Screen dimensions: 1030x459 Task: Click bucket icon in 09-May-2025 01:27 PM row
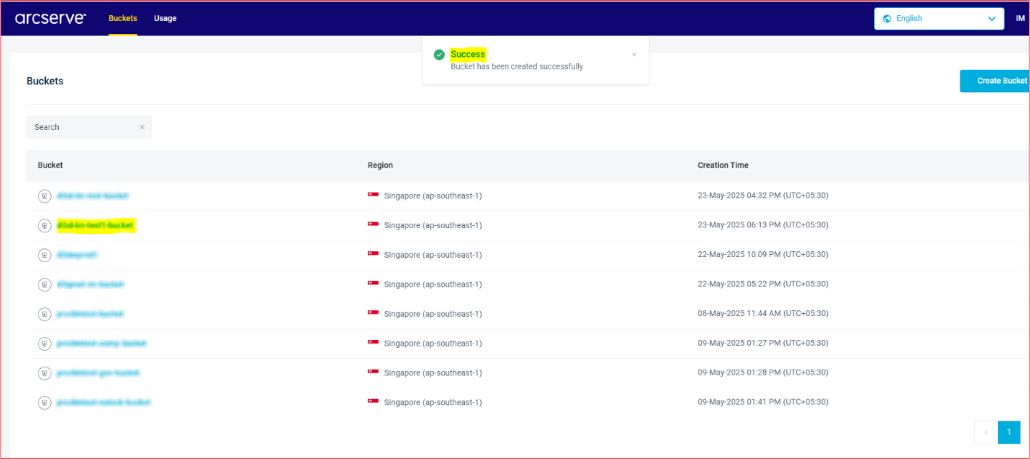(44, 343)
